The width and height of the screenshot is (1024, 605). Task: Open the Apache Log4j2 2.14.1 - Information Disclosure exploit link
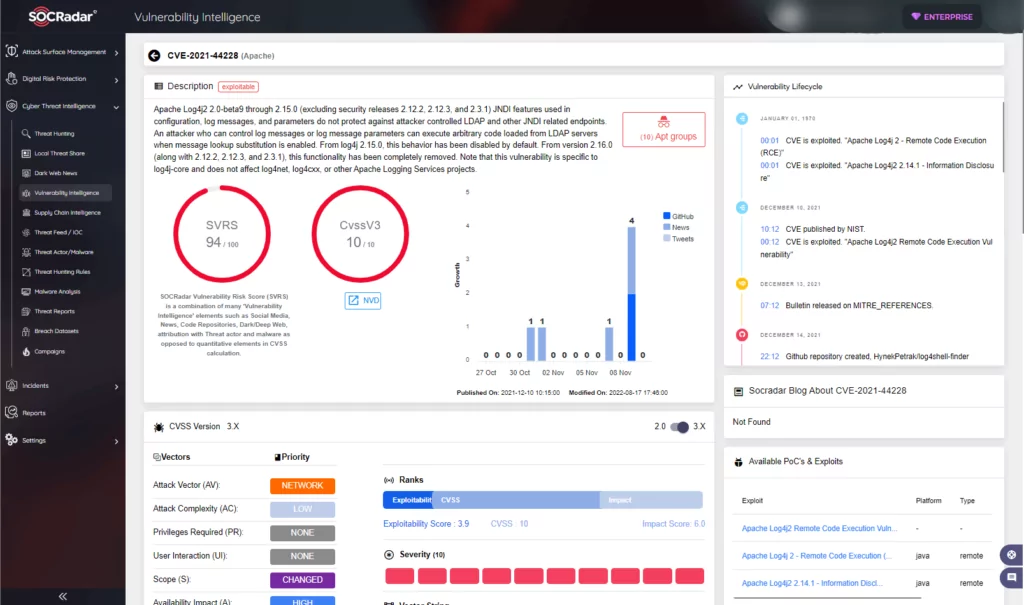pyautogui.click(x=812, y=583)
